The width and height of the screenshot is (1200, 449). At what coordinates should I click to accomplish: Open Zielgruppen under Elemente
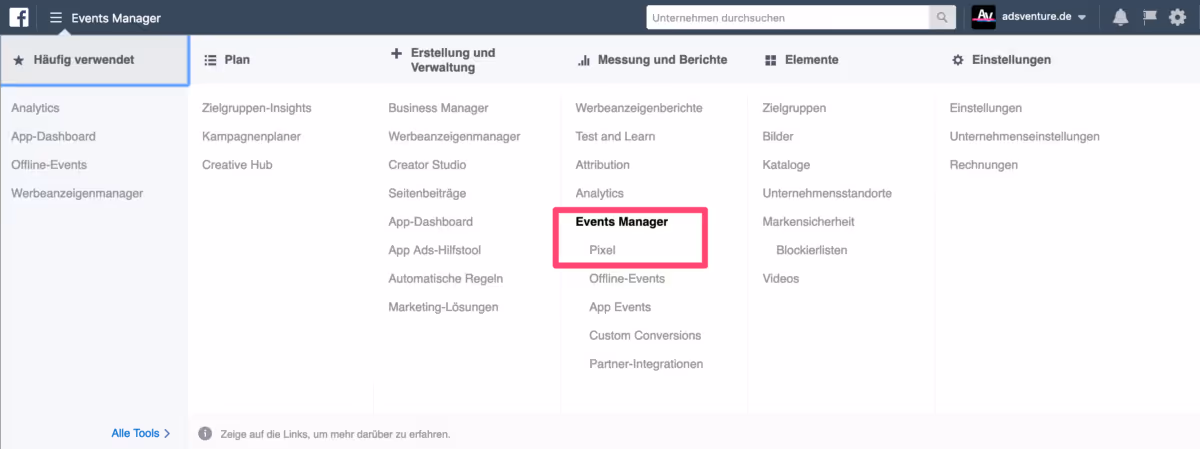[794, 108]
